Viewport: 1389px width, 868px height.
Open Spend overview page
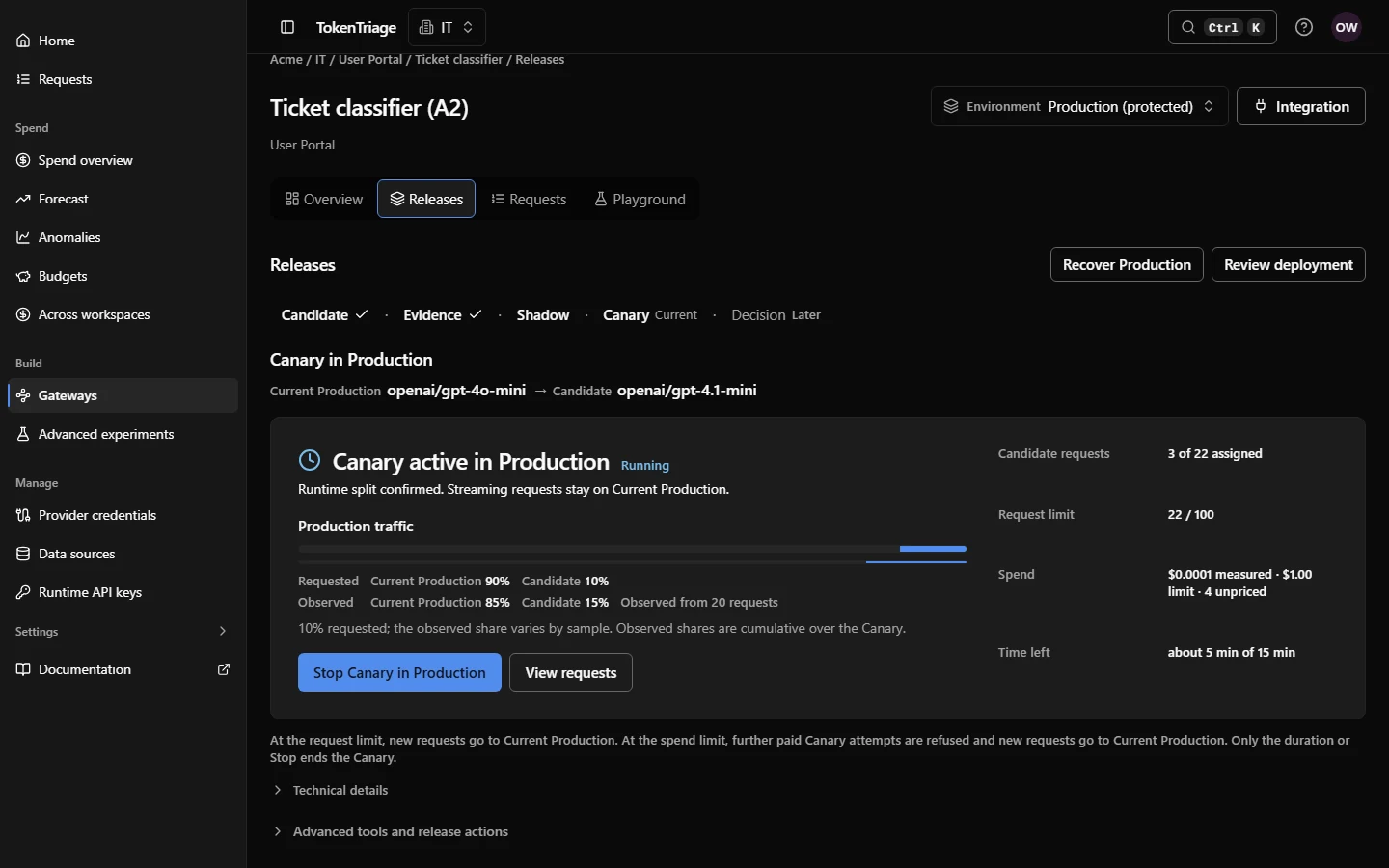(x=123, y=160)
